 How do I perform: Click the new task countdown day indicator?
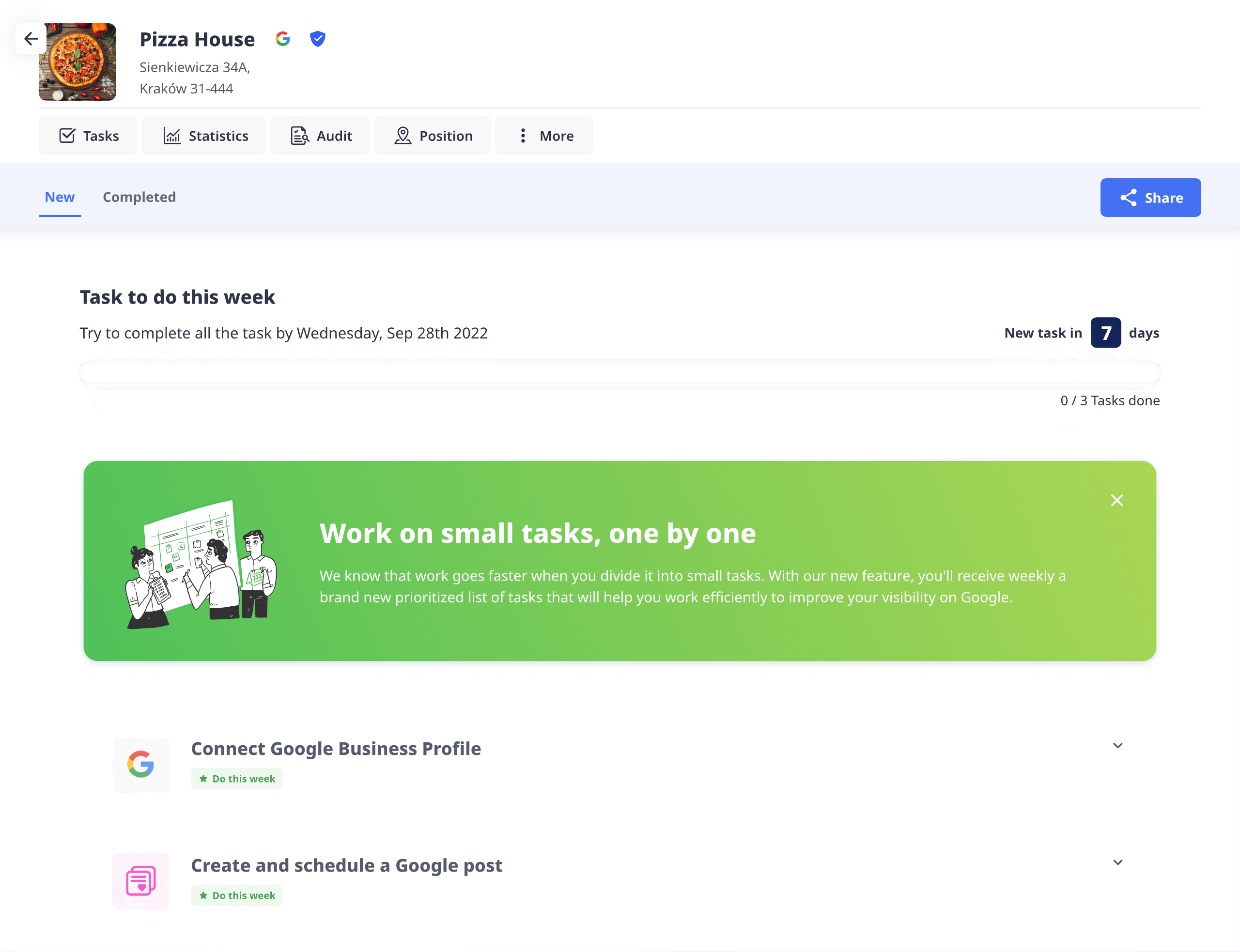click(1106, 333)
